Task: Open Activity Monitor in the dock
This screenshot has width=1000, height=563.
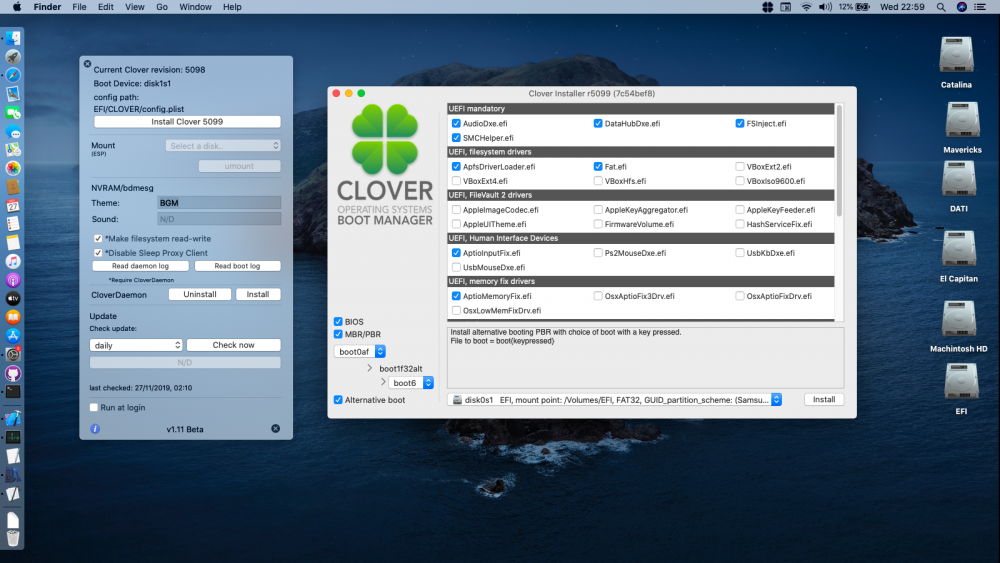Action: (x=13, y=437)
